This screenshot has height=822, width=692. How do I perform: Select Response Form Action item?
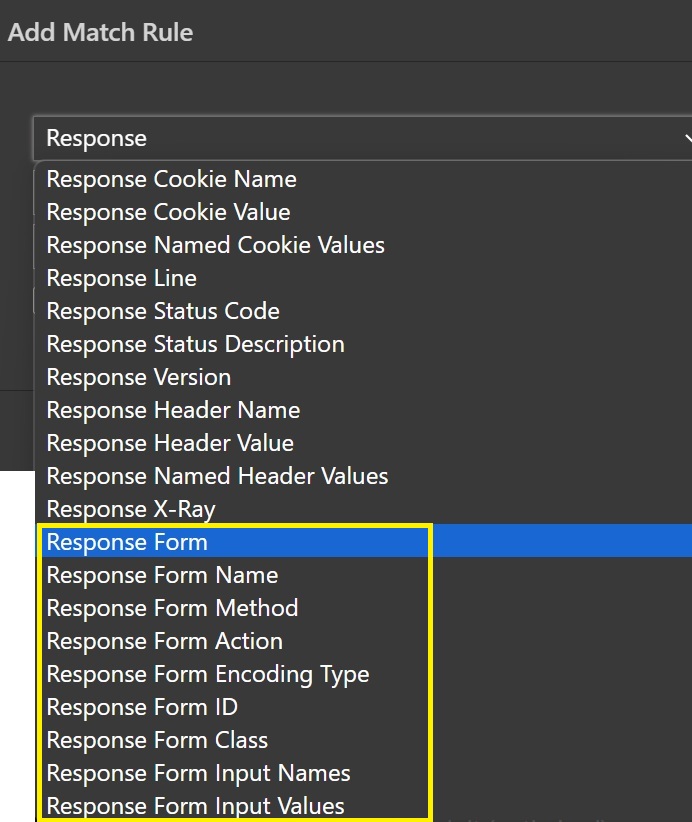coord(164,642)
